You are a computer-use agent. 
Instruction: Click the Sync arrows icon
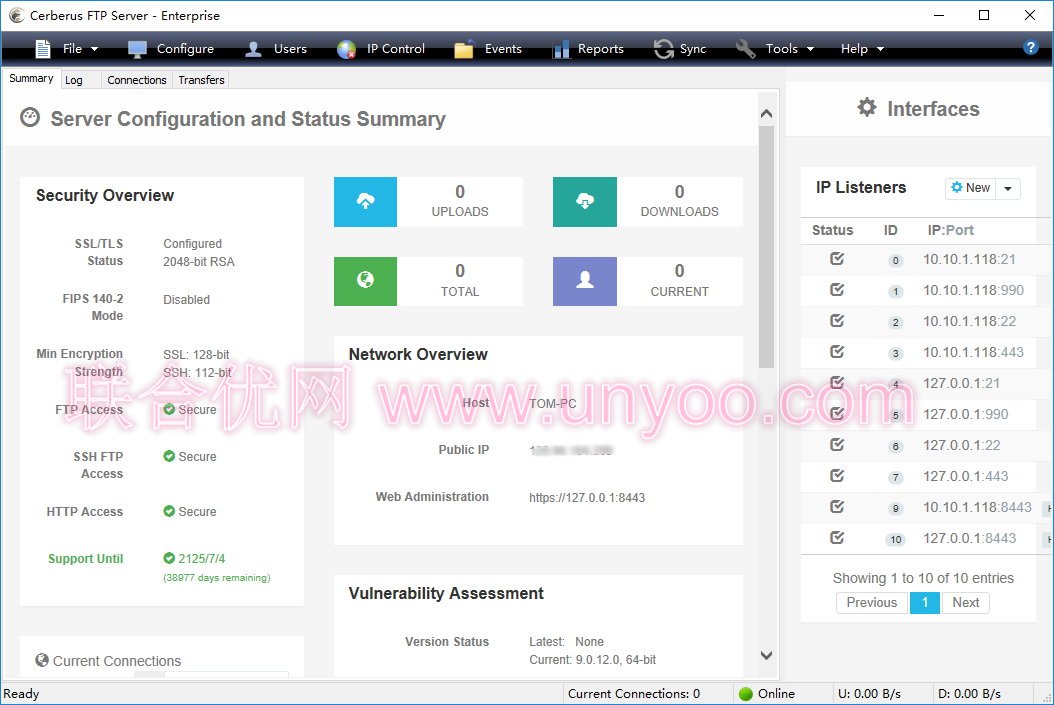click(x=663, y=49)
